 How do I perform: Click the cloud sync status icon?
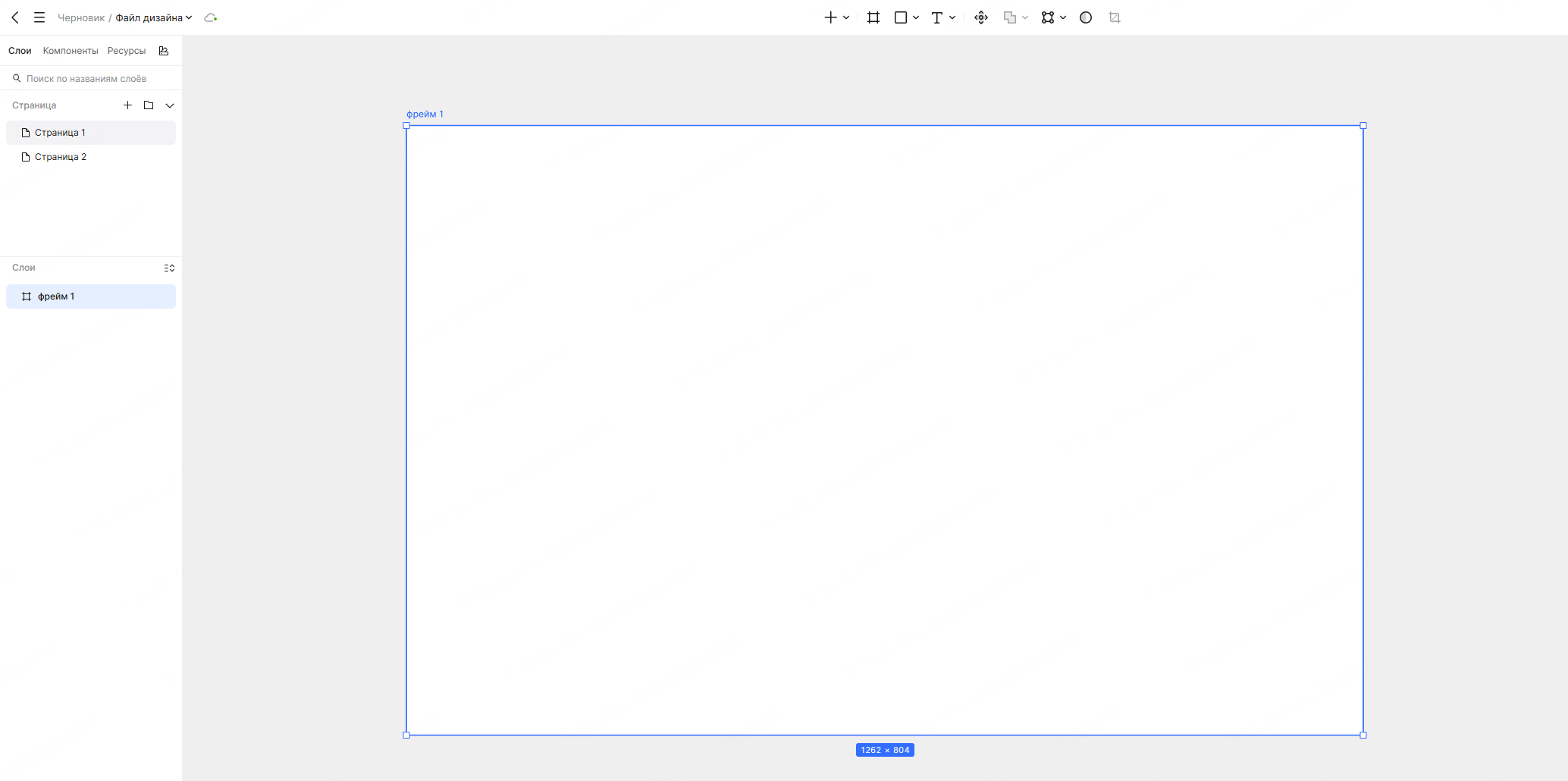211,17
